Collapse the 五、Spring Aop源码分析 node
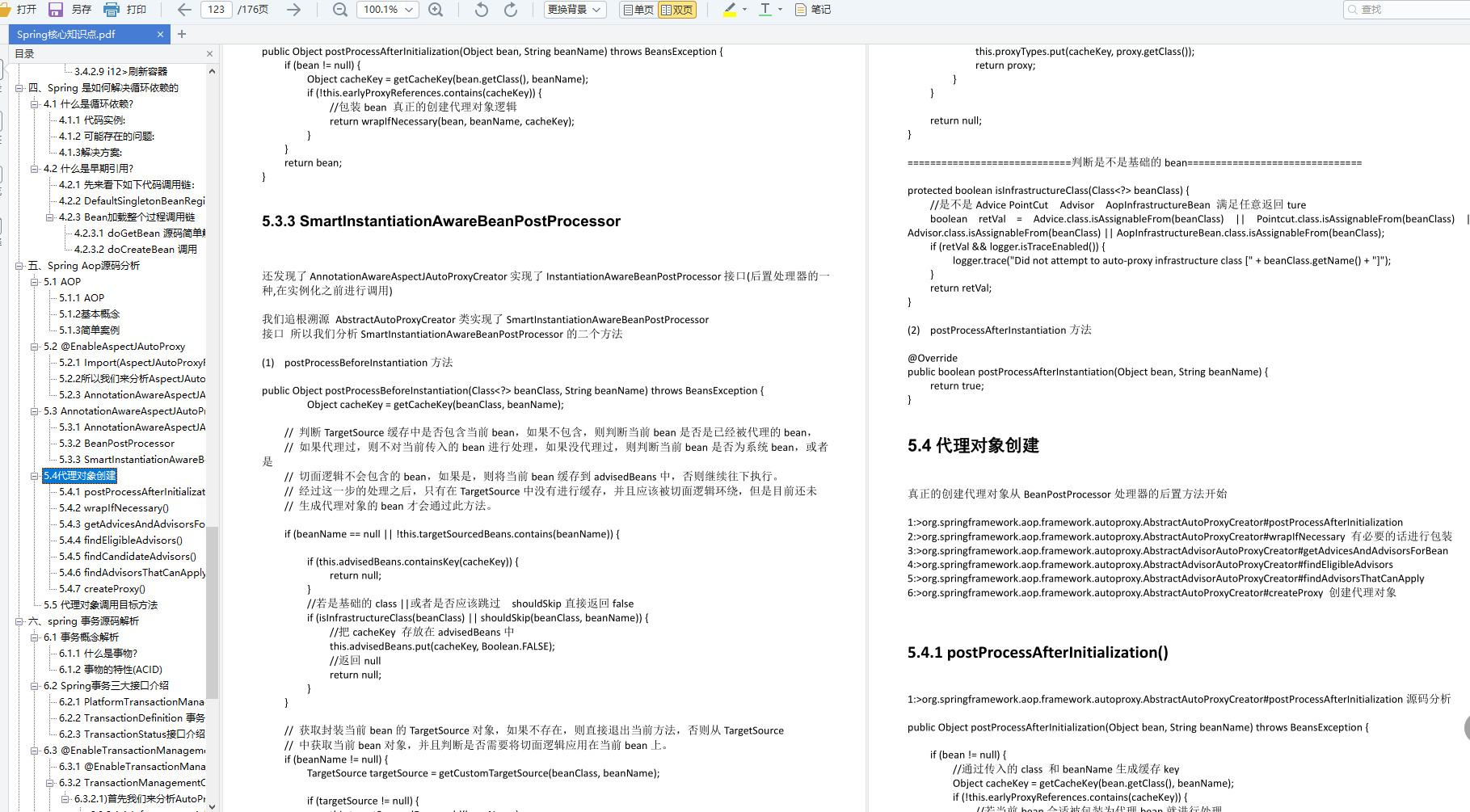This screenshot has height=812, width=1470. pyautogui.click(x=19, y=266)
